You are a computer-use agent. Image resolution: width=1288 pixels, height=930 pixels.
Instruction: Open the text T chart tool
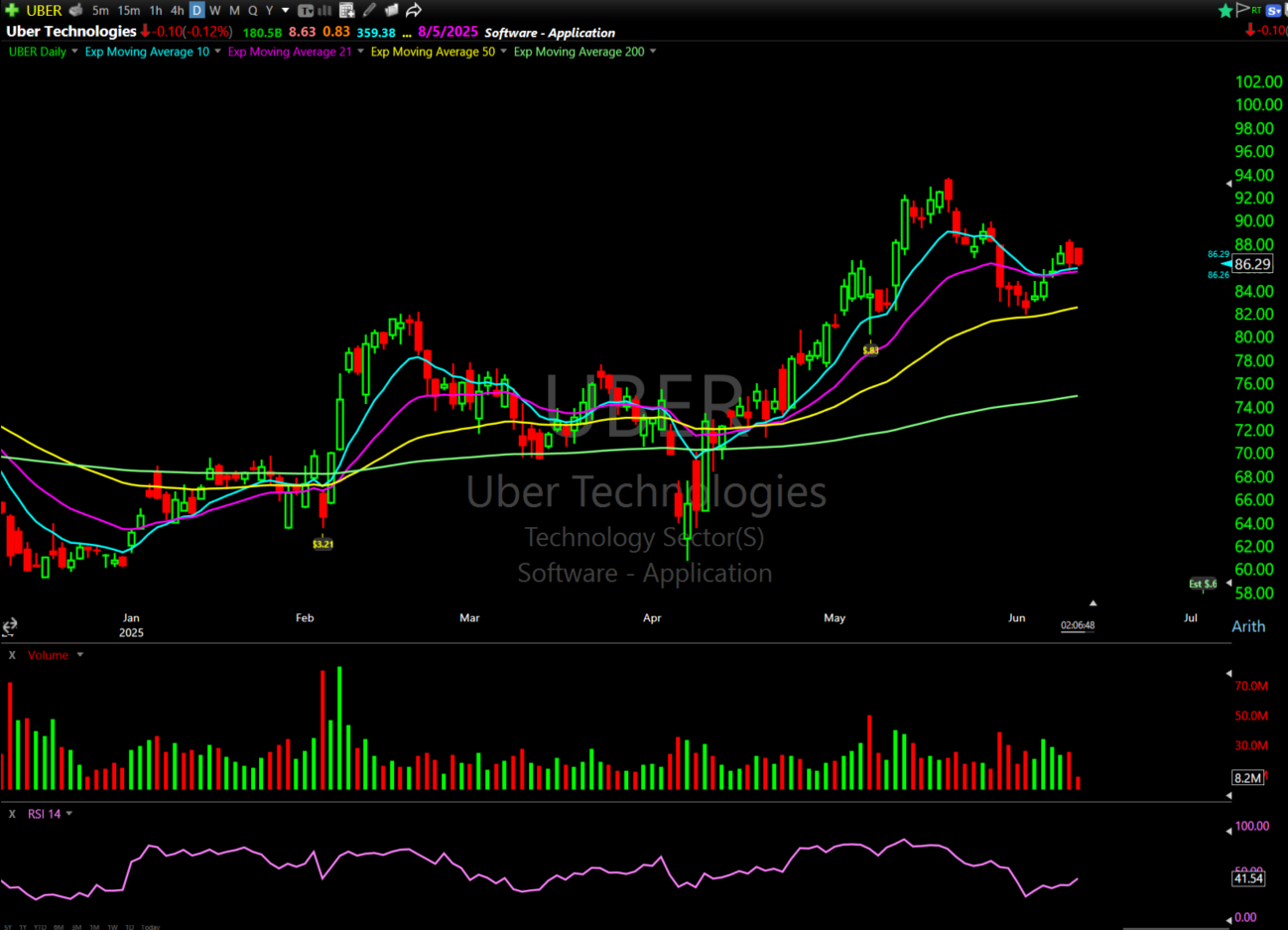tap(305, 11)
